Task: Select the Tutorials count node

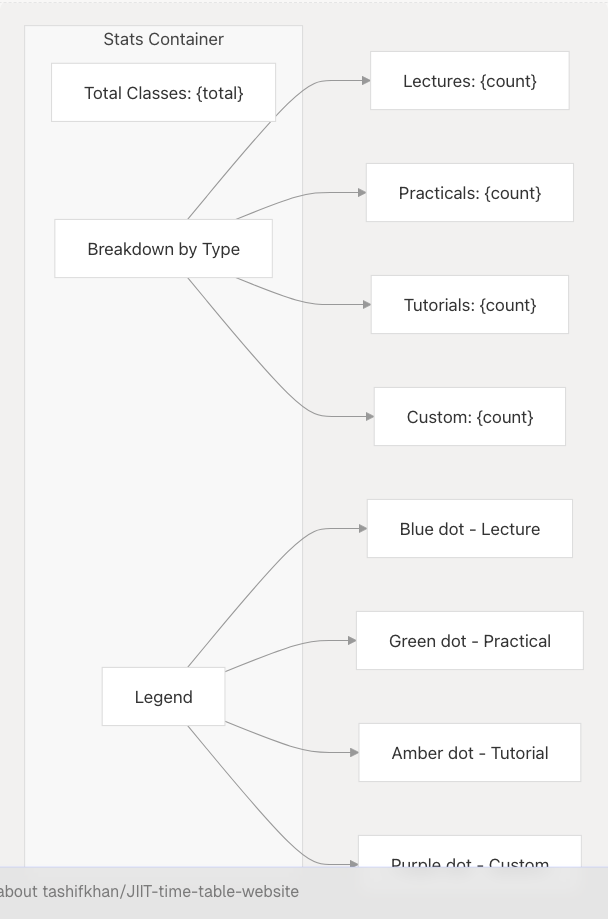Action: [469, 305]
